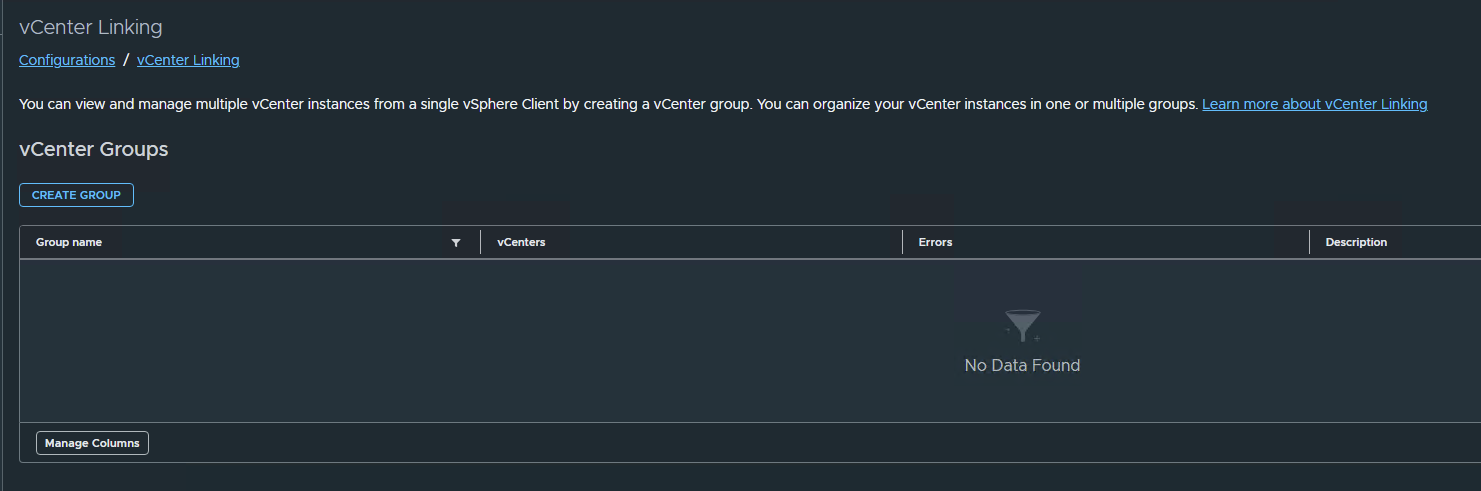This screenshot has height=491, width=1481.
Task: Click the No Data Found message
Action: point(1022,366)
